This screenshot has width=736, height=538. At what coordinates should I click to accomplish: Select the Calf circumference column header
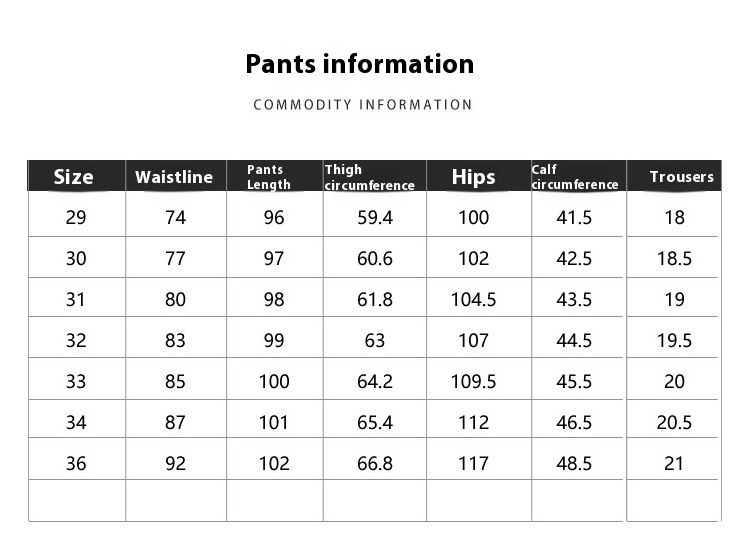click(575, 177)
